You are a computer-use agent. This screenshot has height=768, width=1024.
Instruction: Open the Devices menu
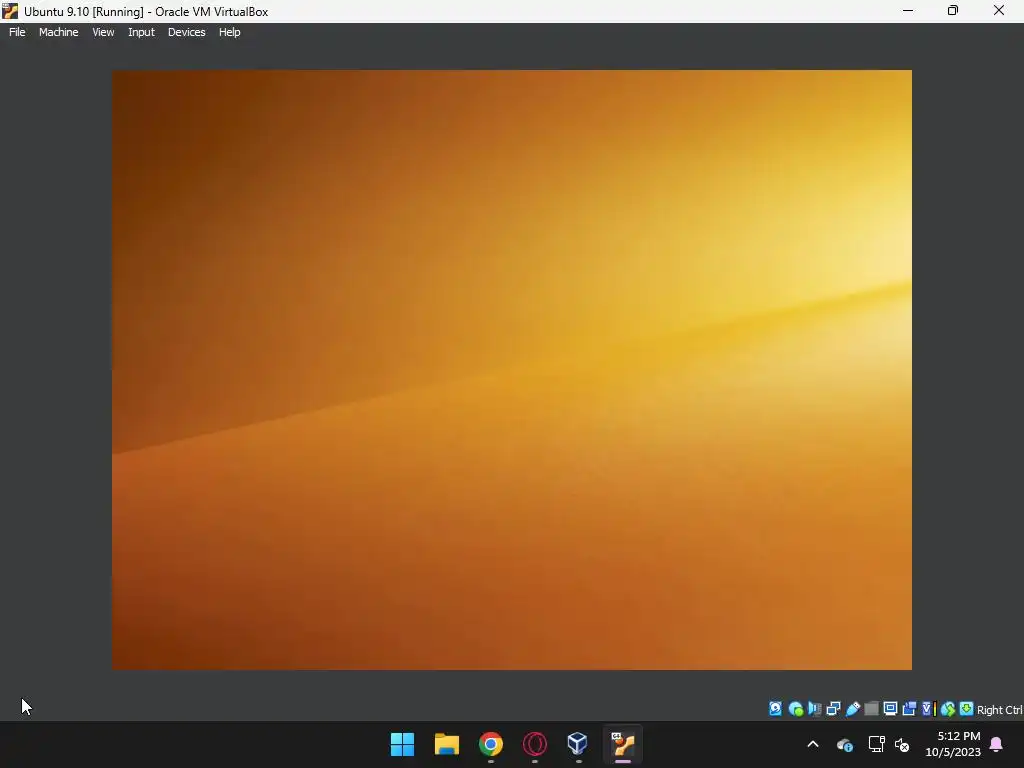click(x=186, y=32)
